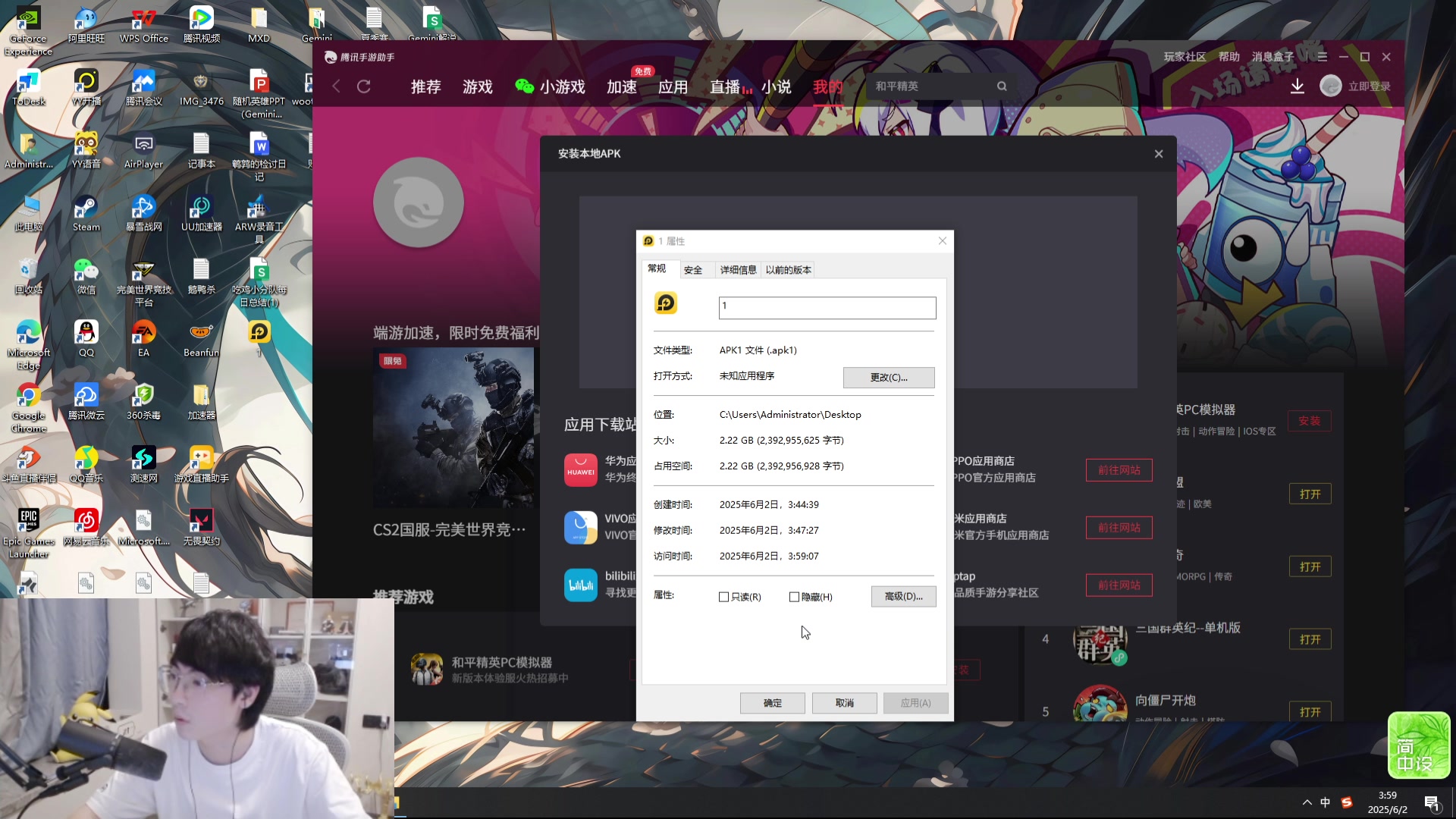Open 无畏契约 desktop icon

(x=202, y=528)
